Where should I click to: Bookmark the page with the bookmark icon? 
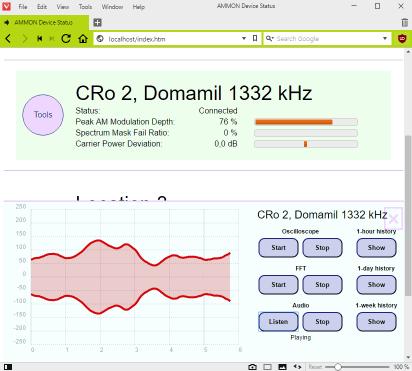(x=255, y=38)
